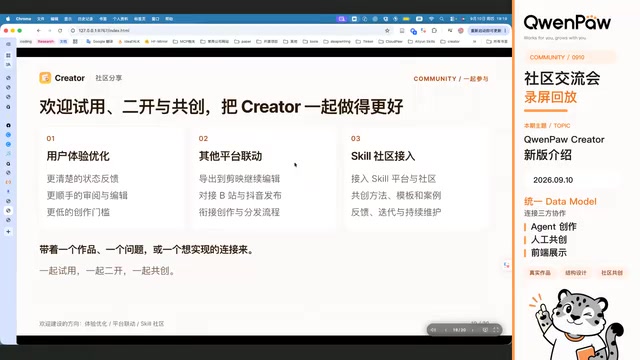Screen dimensions: 640x360
Task: Click the 社区共创 tag
Action: [x=612, y=273]
